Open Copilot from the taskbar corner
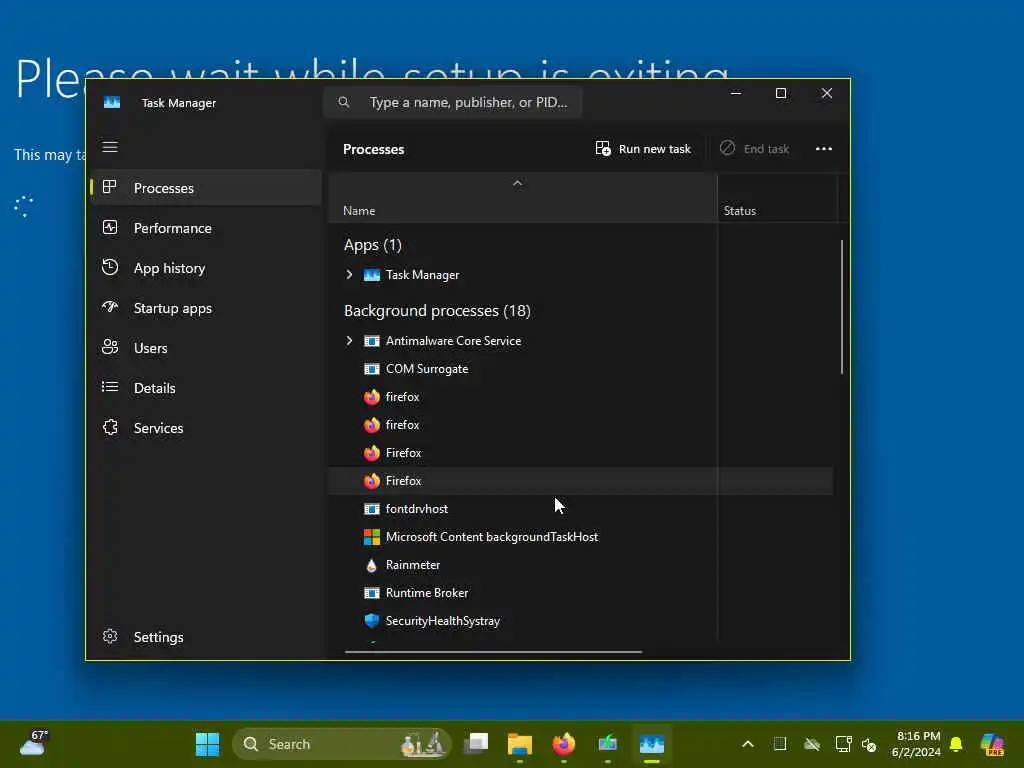Viewport: 1024px width, 768px height. [993, 744]
